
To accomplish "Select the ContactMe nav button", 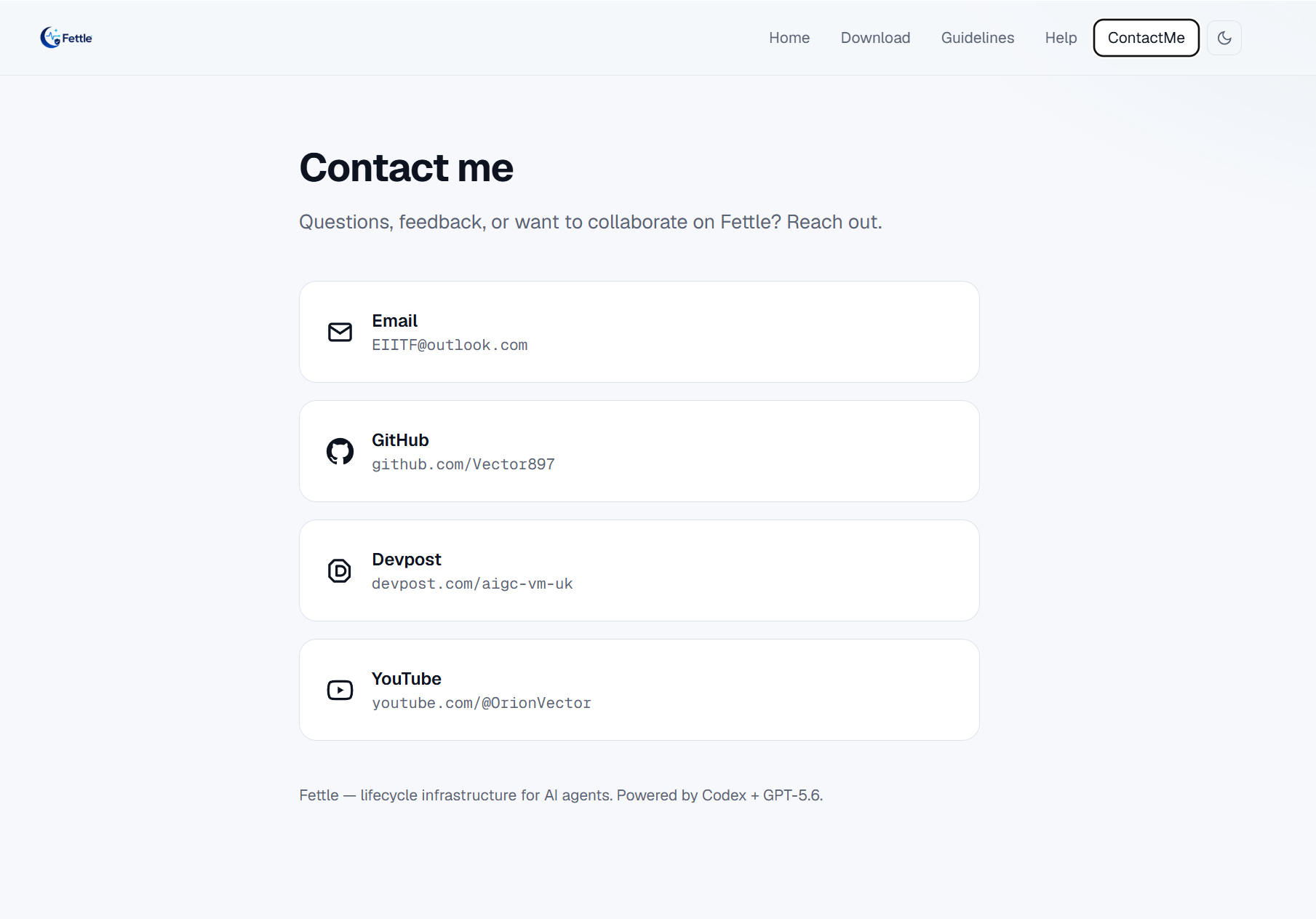I will [1146, 38].
